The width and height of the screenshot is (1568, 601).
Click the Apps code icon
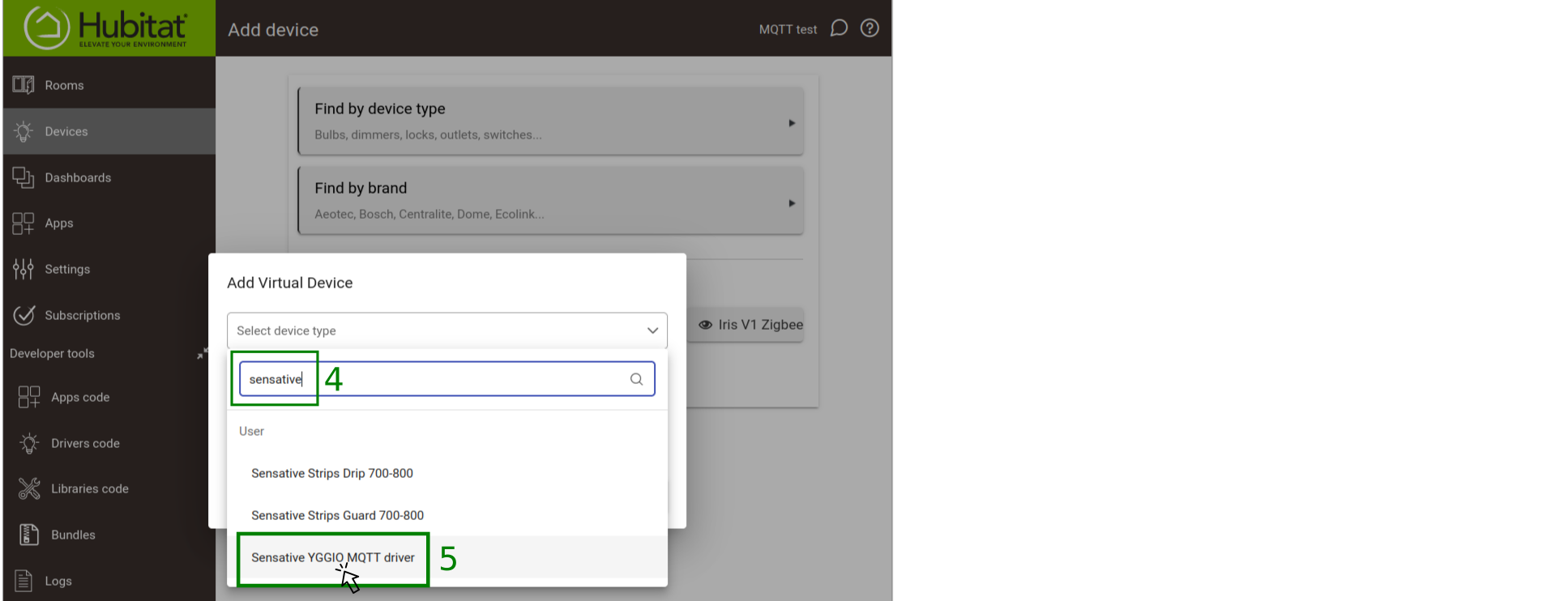(x=29, y=397)
